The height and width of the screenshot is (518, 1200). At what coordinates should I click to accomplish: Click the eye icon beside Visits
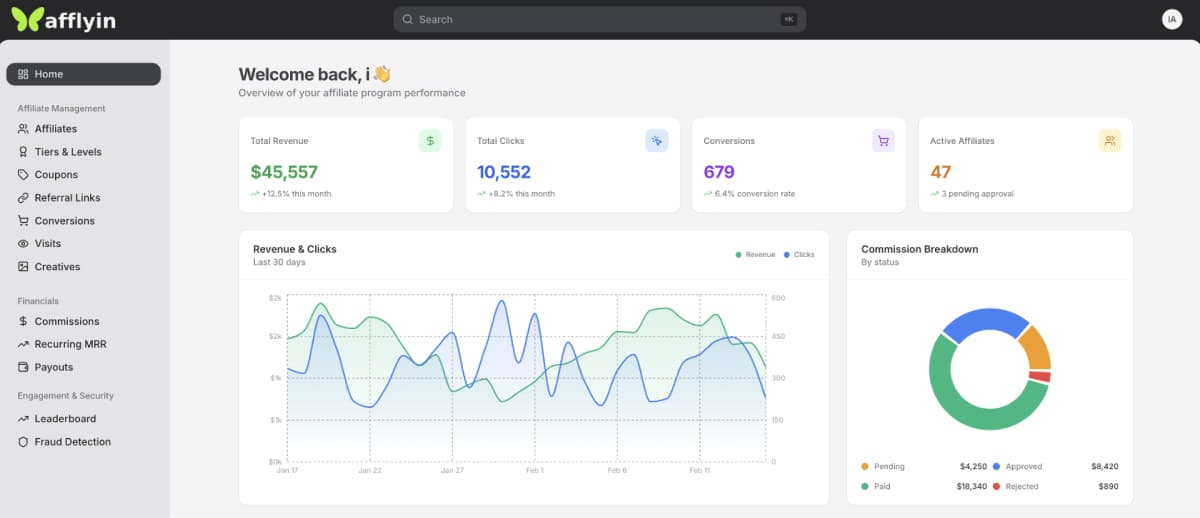(x=24, y=244)
